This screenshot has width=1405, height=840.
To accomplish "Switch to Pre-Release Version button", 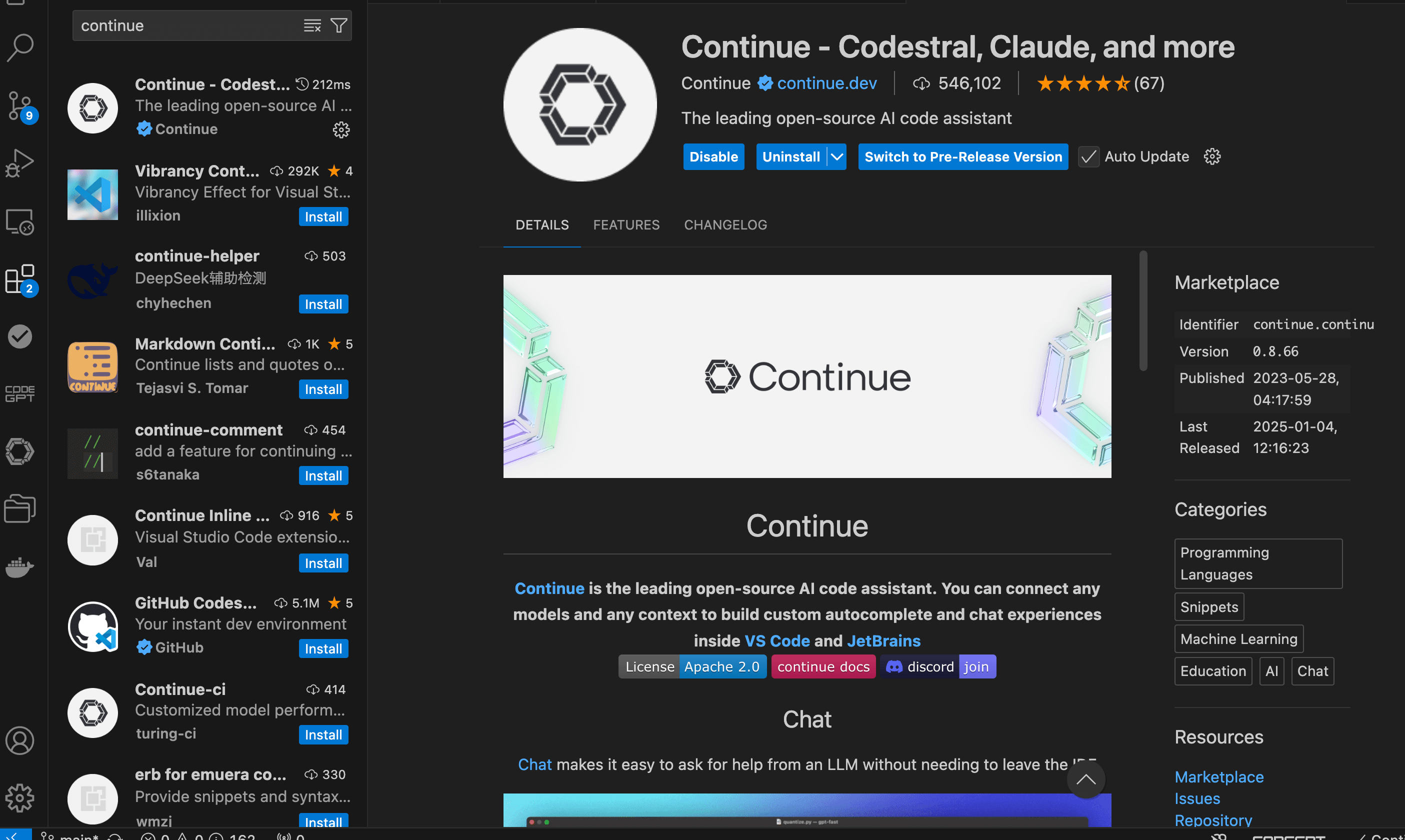I will [963, 157].
